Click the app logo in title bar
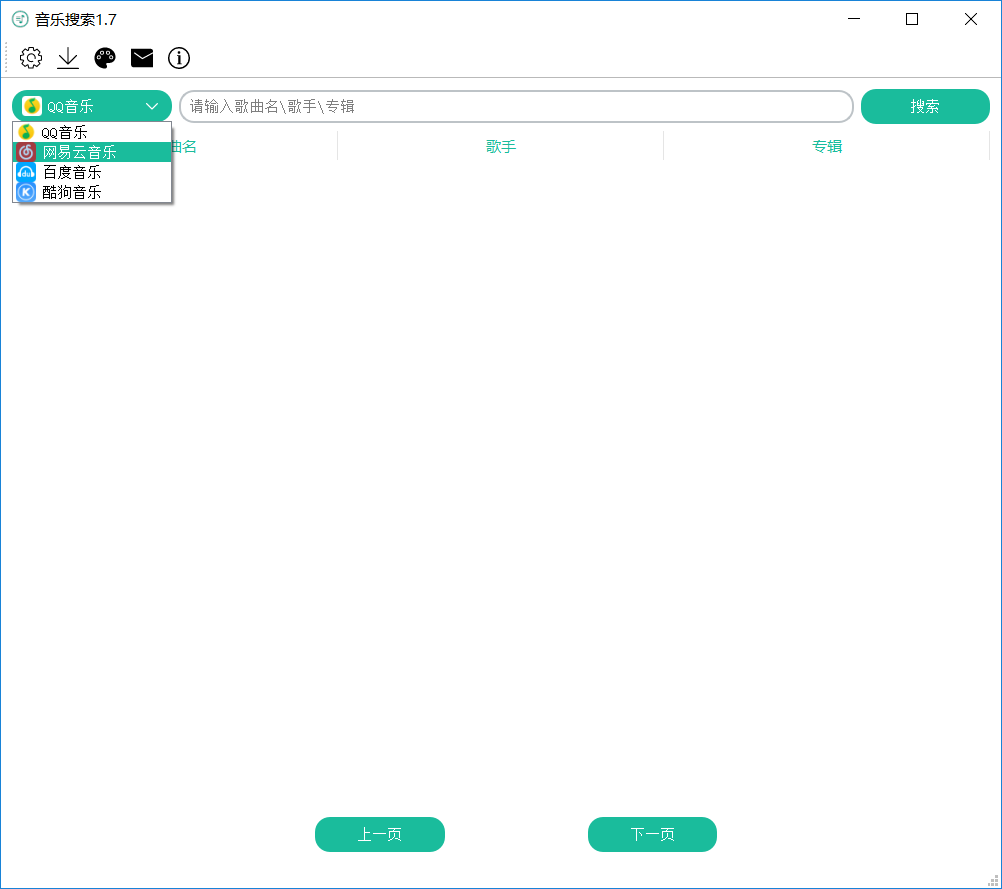Viewport: 1002px width, 889px height. 20,19
